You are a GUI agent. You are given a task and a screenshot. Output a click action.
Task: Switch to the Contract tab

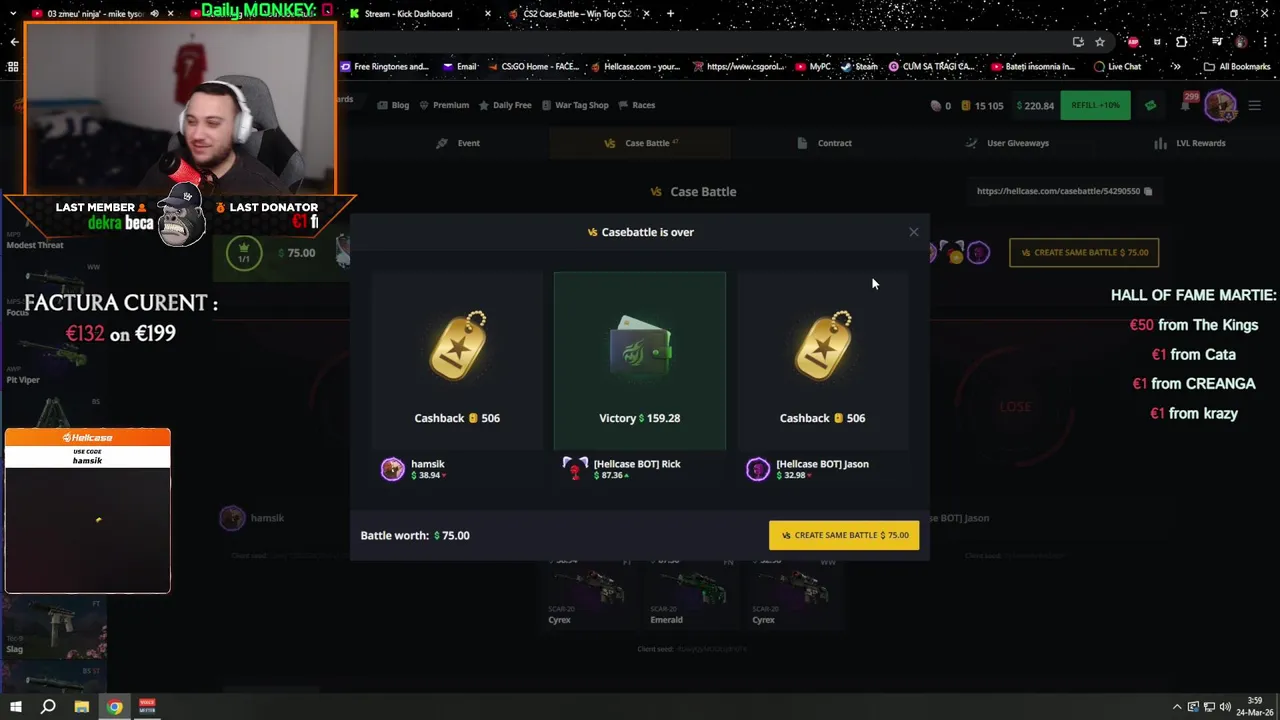point(825,143)
